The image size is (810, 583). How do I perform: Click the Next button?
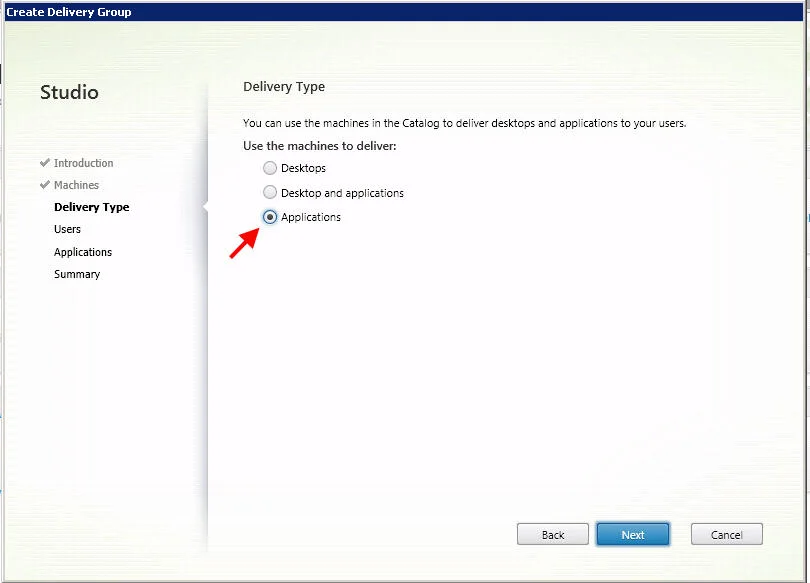point(633,534)
